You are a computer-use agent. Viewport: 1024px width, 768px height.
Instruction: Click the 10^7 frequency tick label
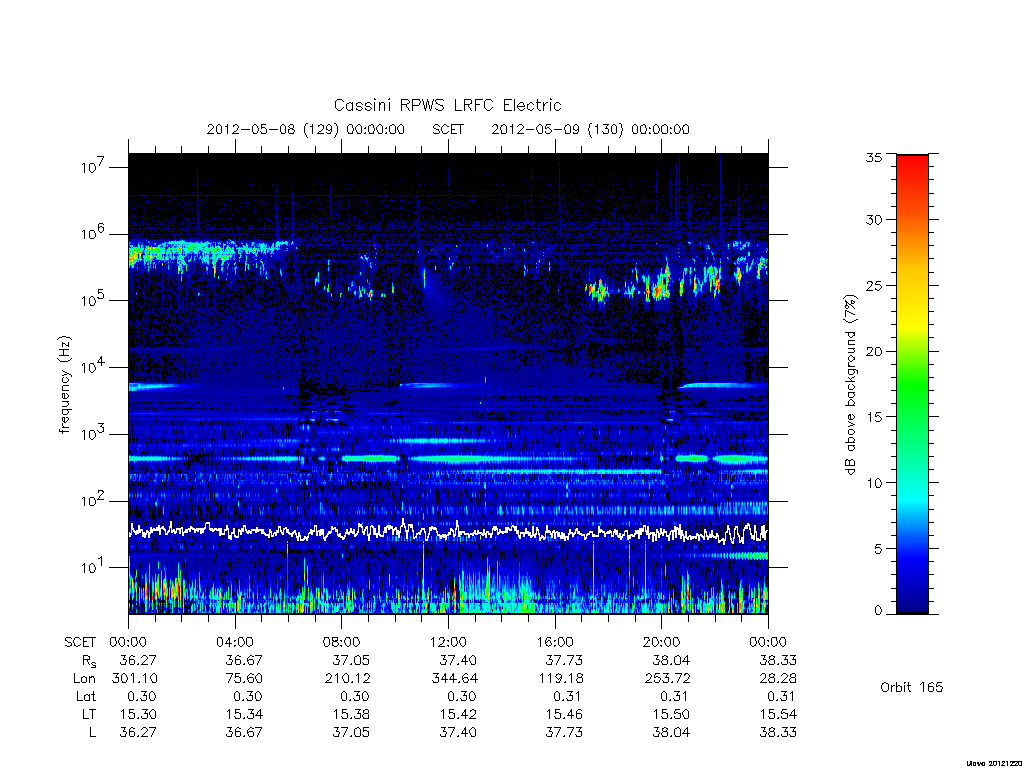click(93, 167)
